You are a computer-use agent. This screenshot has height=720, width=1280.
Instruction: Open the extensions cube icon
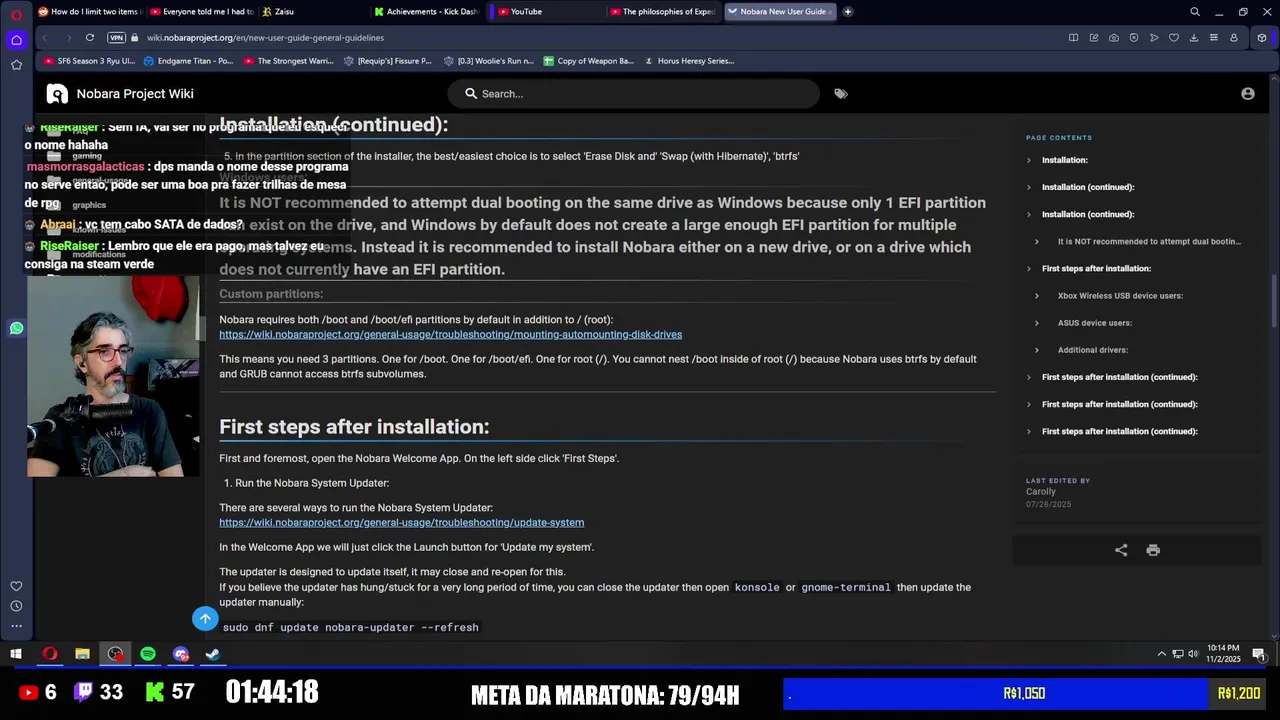coord(1262,38)
